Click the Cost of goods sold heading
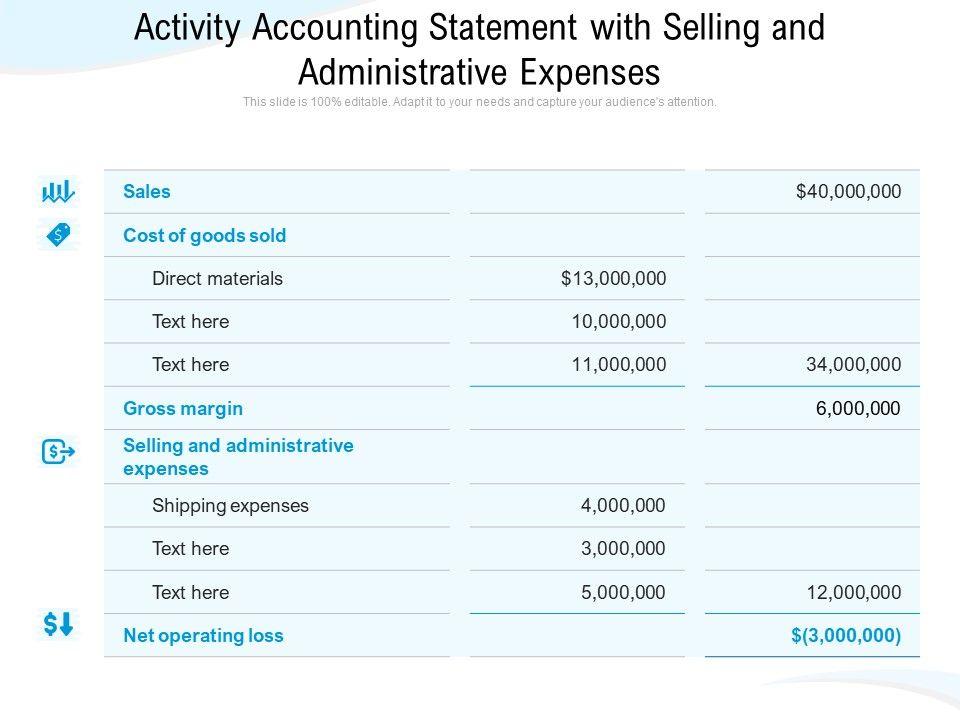 pyautogui.click(x=204, y=235)
